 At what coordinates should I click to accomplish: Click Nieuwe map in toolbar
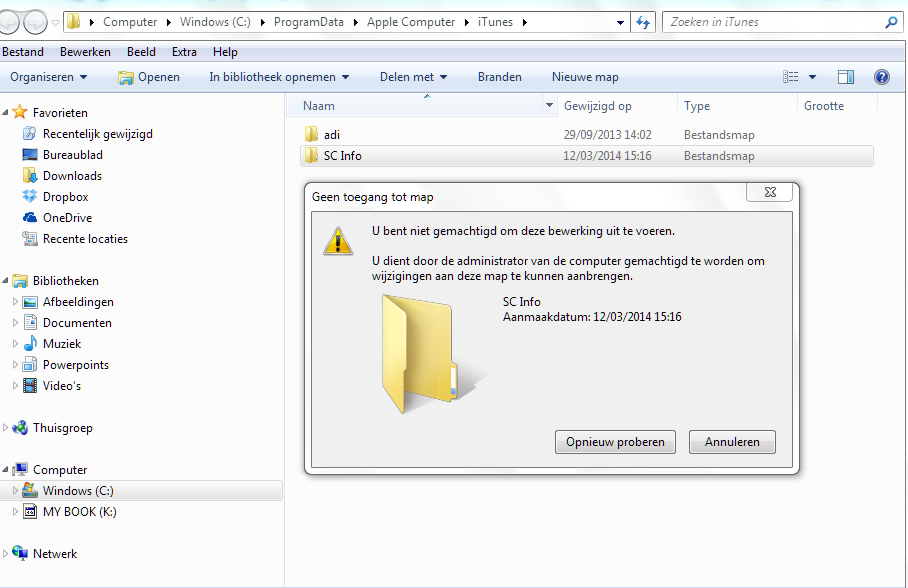(585, 77)
